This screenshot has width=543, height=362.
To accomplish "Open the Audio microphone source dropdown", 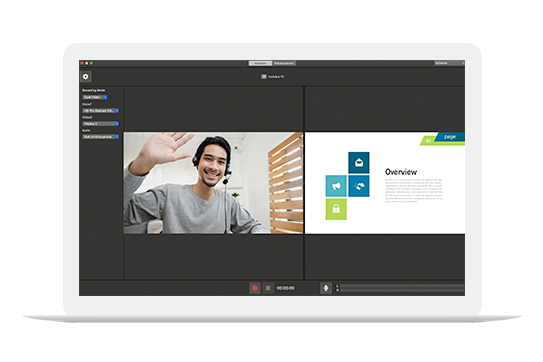I will [x=100, y=137].
